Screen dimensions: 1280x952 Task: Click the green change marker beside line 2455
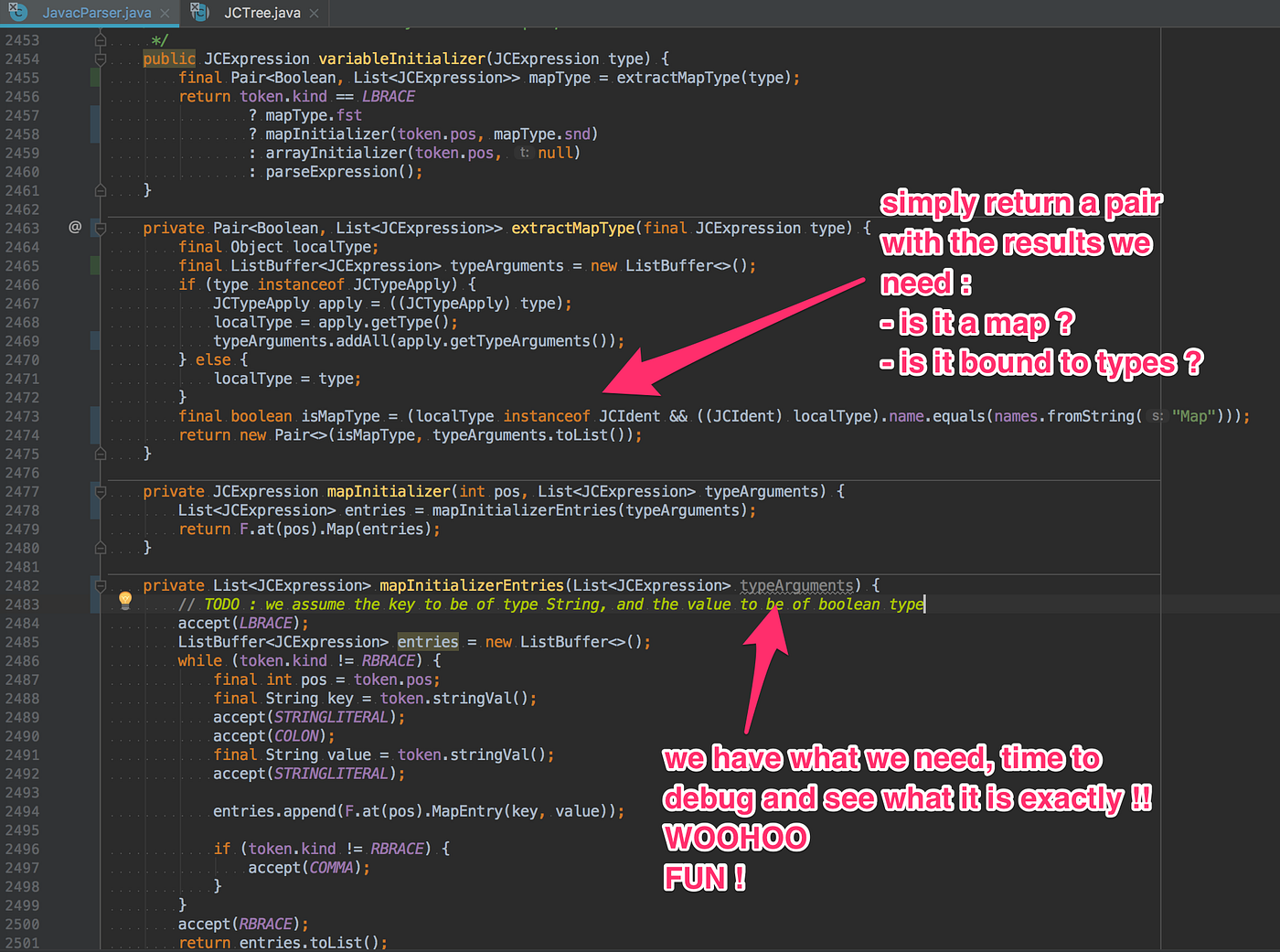coord(95,77)
